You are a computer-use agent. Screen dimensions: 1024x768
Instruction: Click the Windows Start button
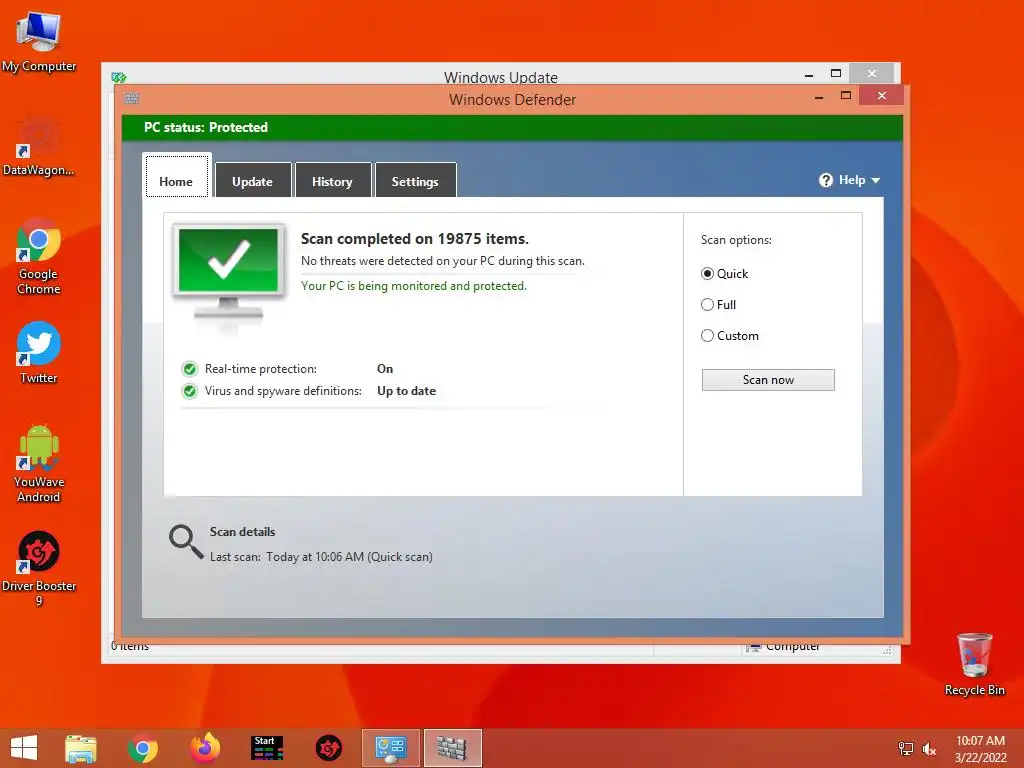coord(24,748)
